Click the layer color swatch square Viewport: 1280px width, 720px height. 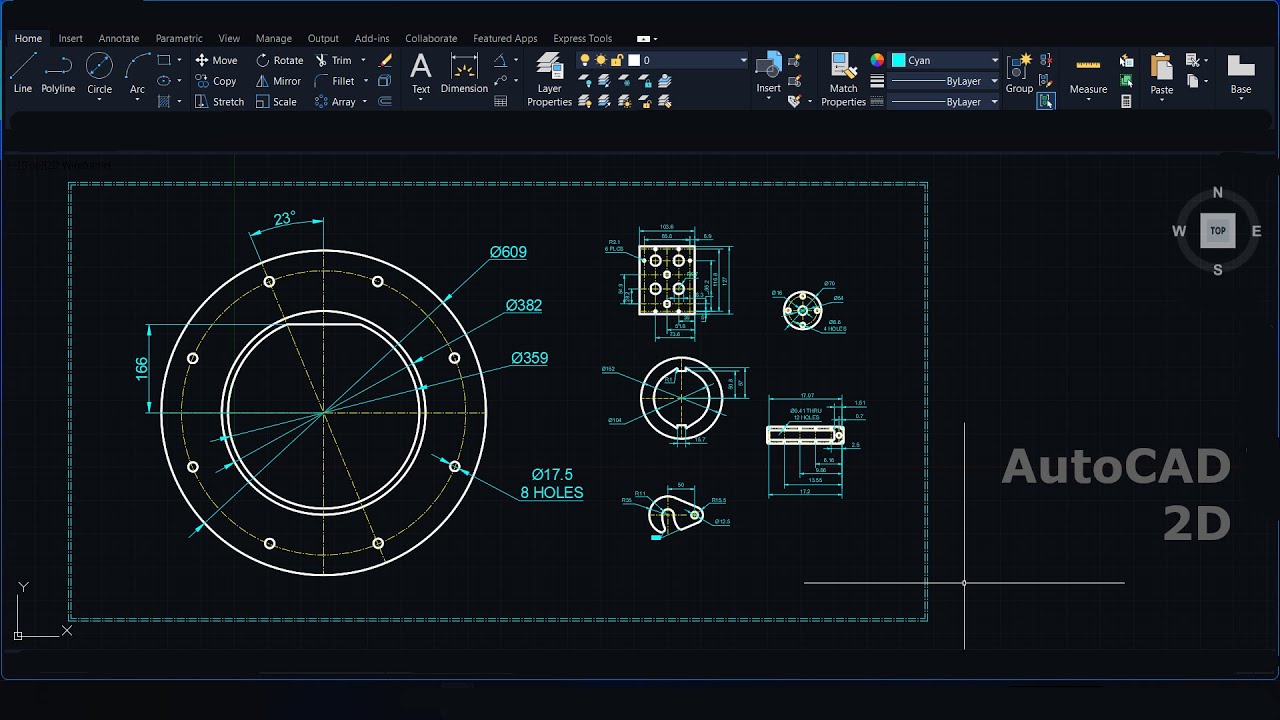click(x=634, y=60)
